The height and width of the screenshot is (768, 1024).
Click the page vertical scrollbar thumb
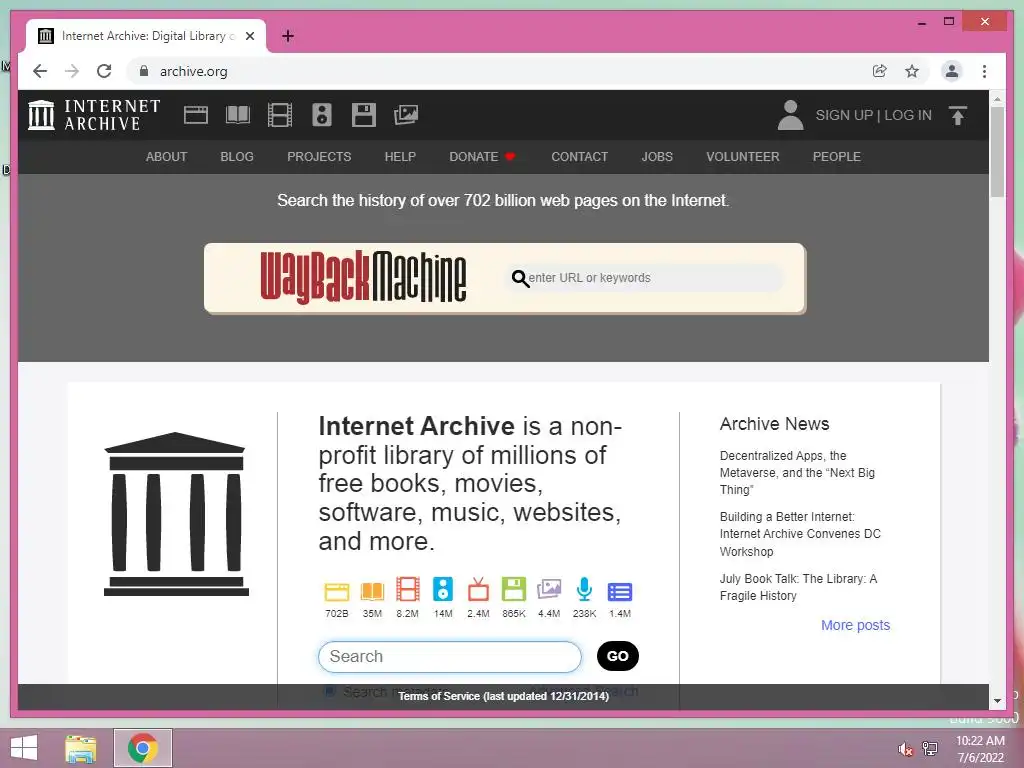tap(997, 151)
